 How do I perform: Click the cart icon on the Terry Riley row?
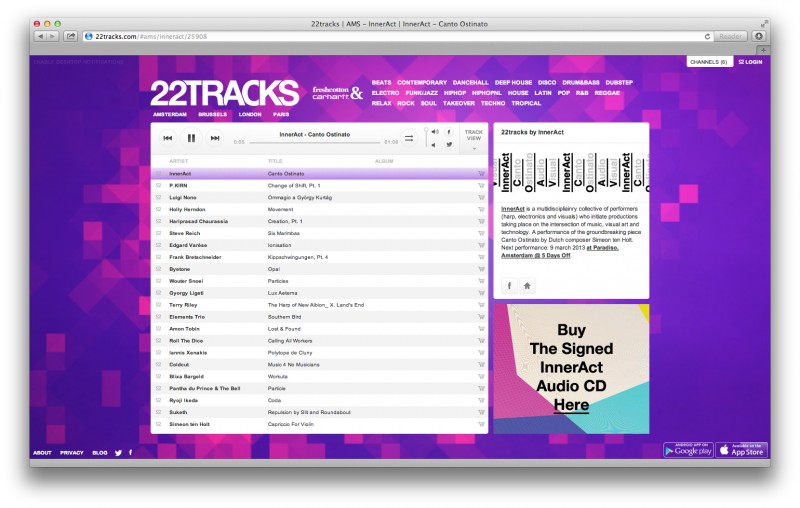(481, 305)
